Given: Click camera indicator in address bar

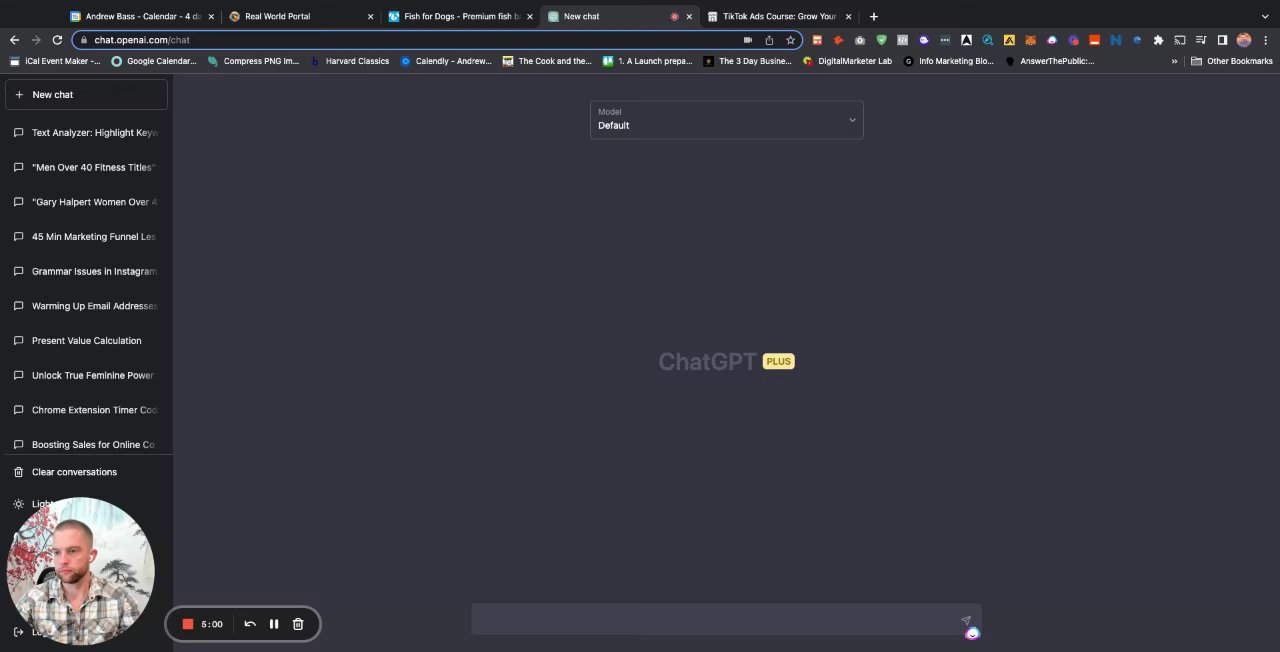Looking at the screenshot, I should click(748, 40).
